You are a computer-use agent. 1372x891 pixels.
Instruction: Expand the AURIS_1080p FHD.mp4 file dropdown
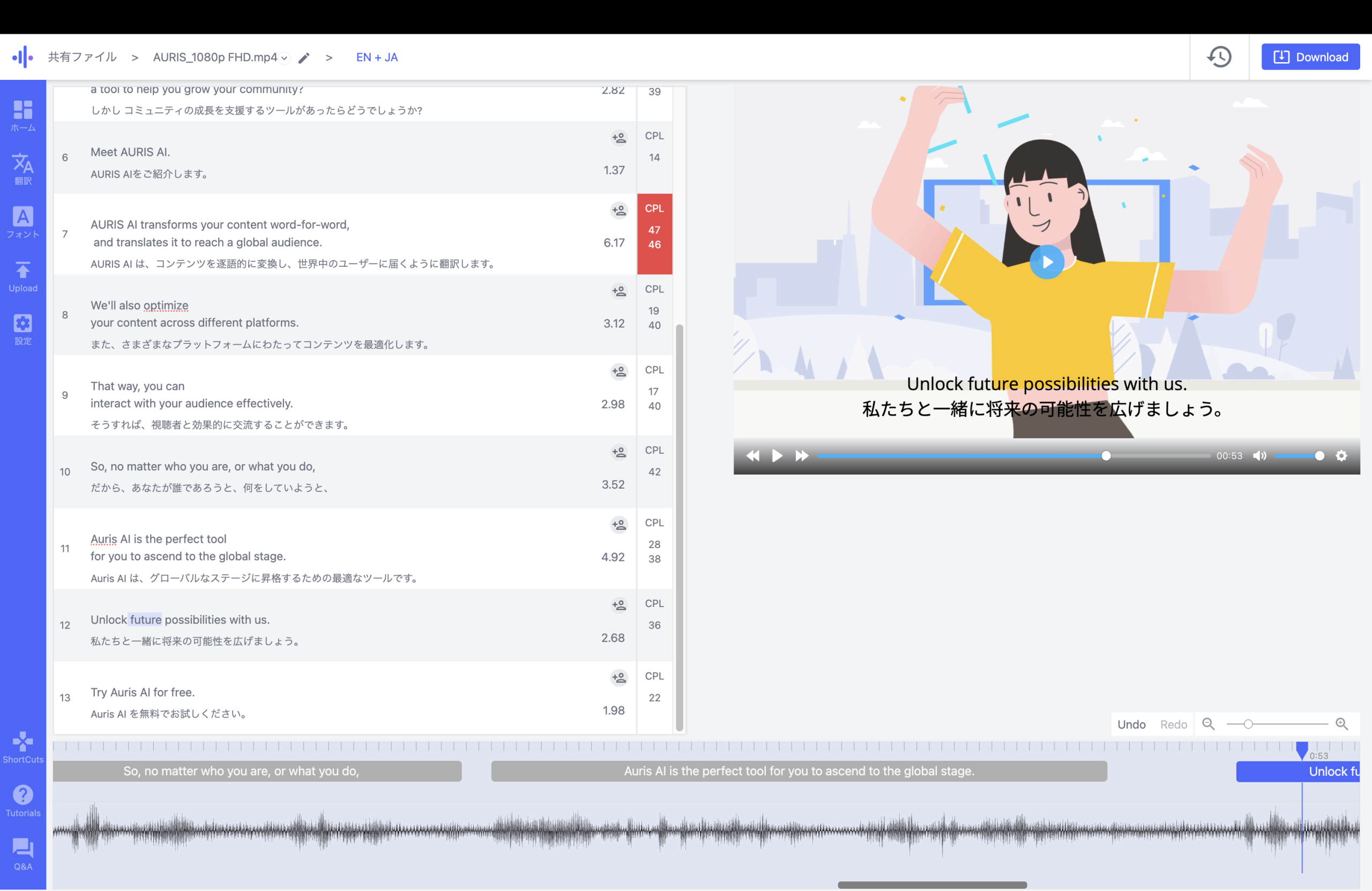point(284,58)
